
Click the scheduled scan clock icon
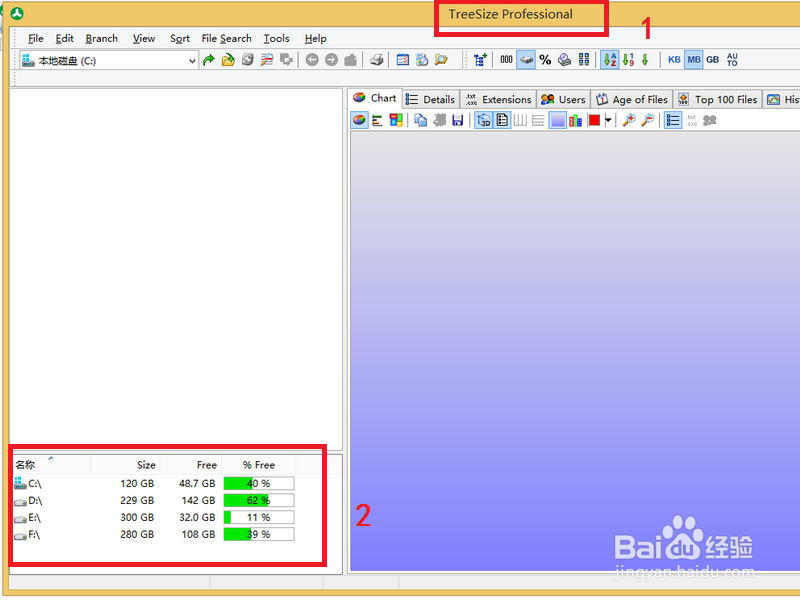pyautogui.click(x=422, y=60)
